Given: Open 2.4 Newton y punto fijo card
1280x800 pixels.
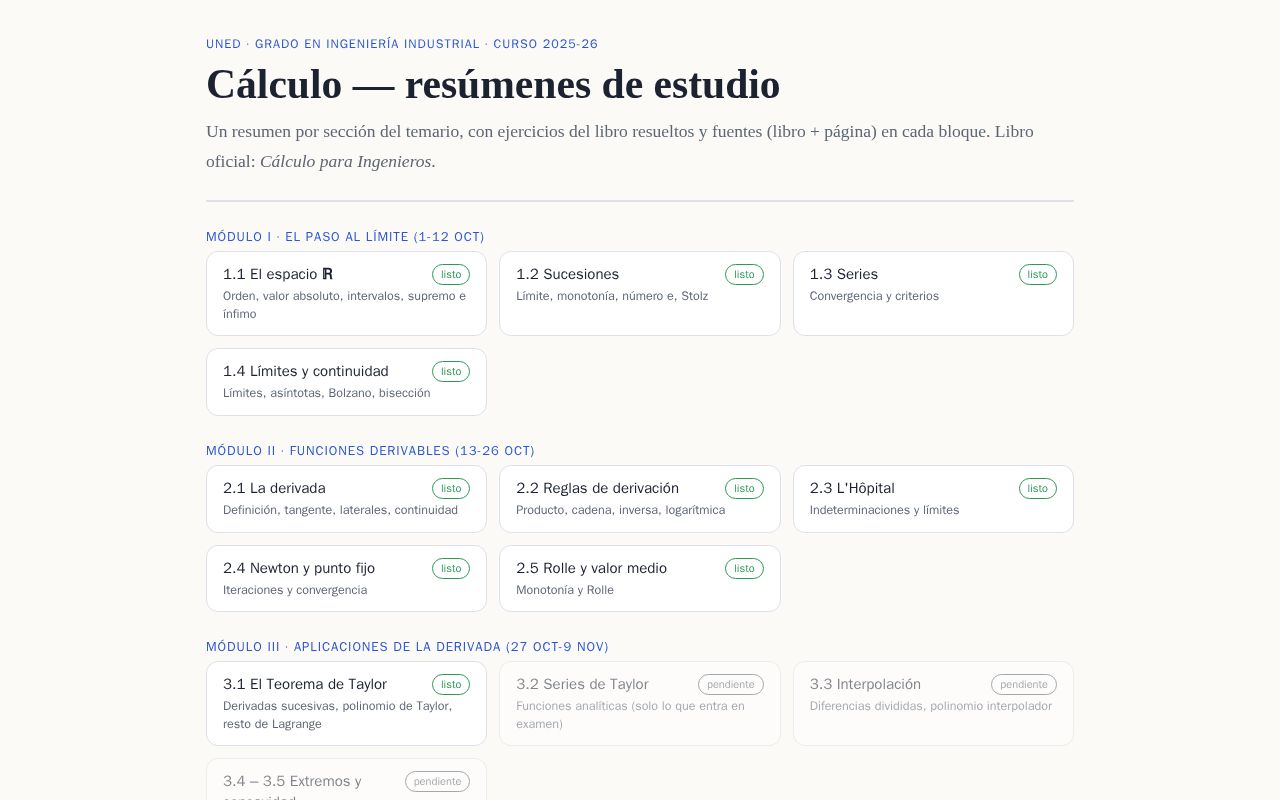Looking at the screenshot, I should click(346, 579).
